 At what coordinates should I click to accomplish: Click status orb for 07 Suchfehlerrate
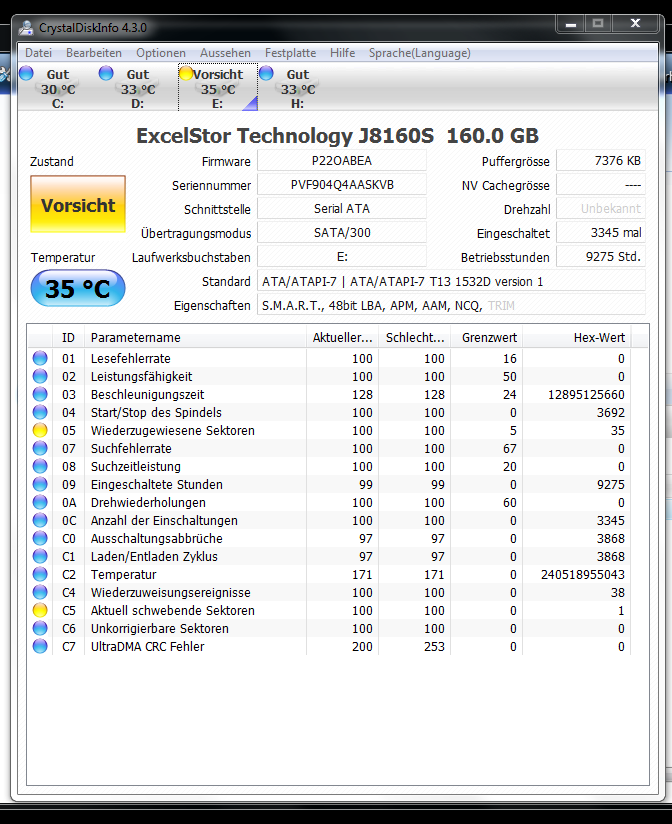click(x=40, y=448)
